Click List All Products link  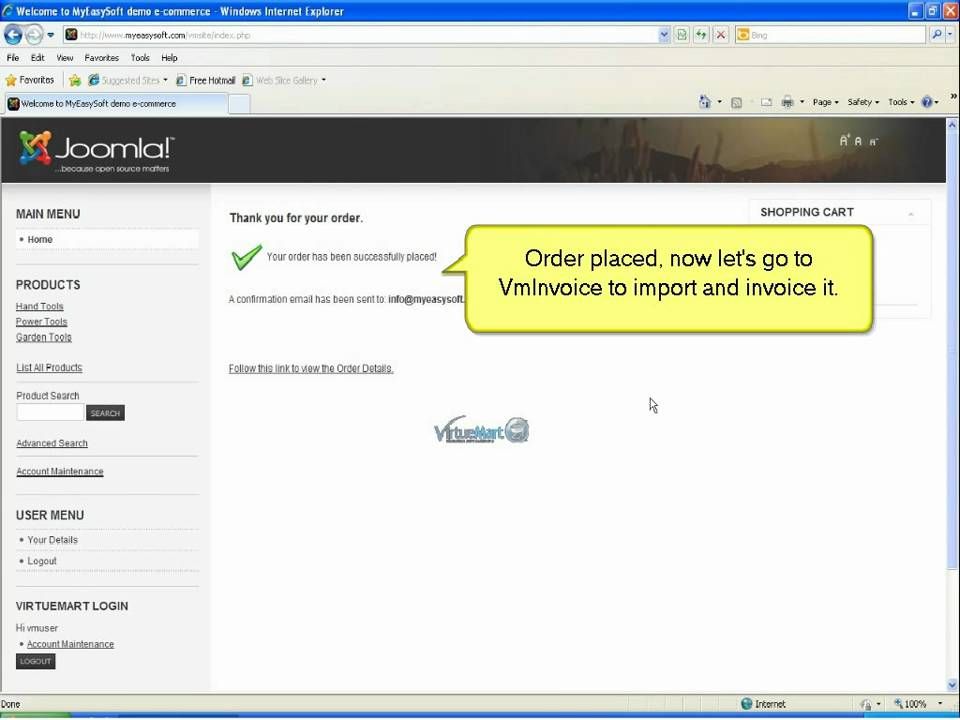49,368
